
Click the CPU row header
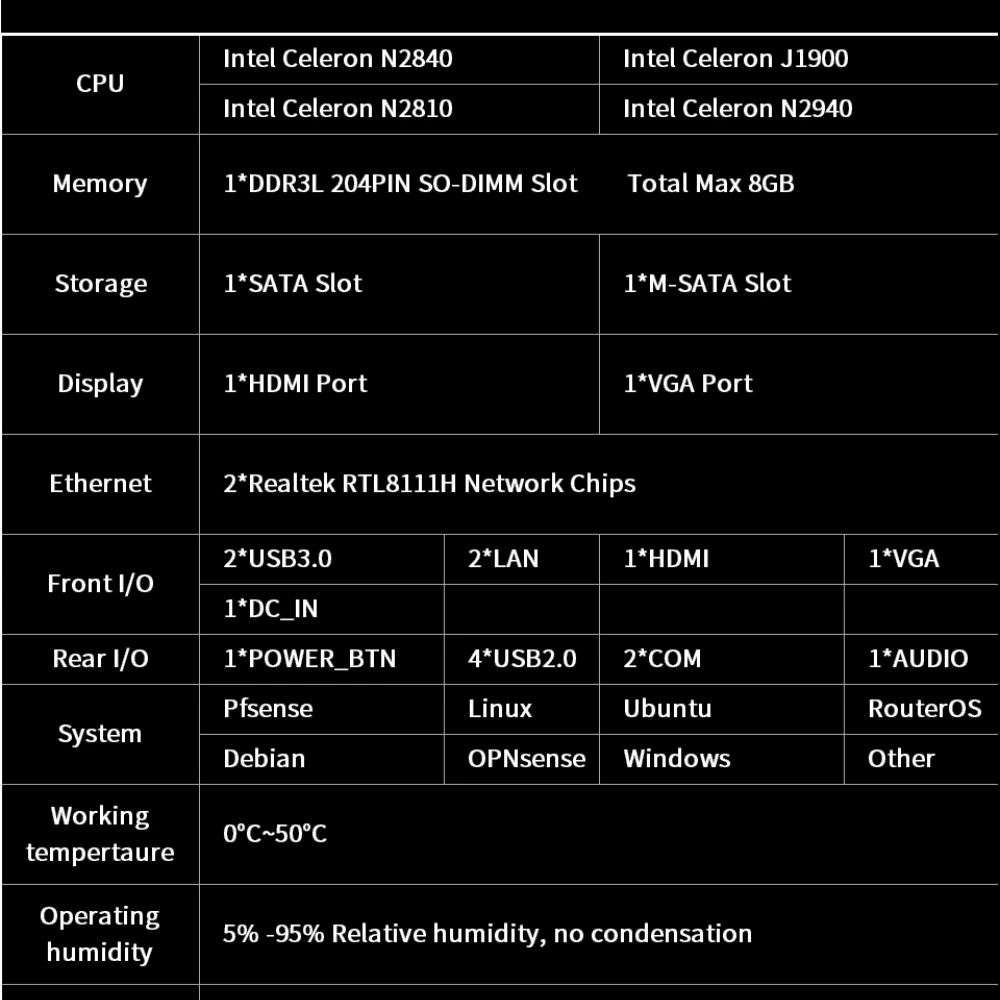[100, 84]
